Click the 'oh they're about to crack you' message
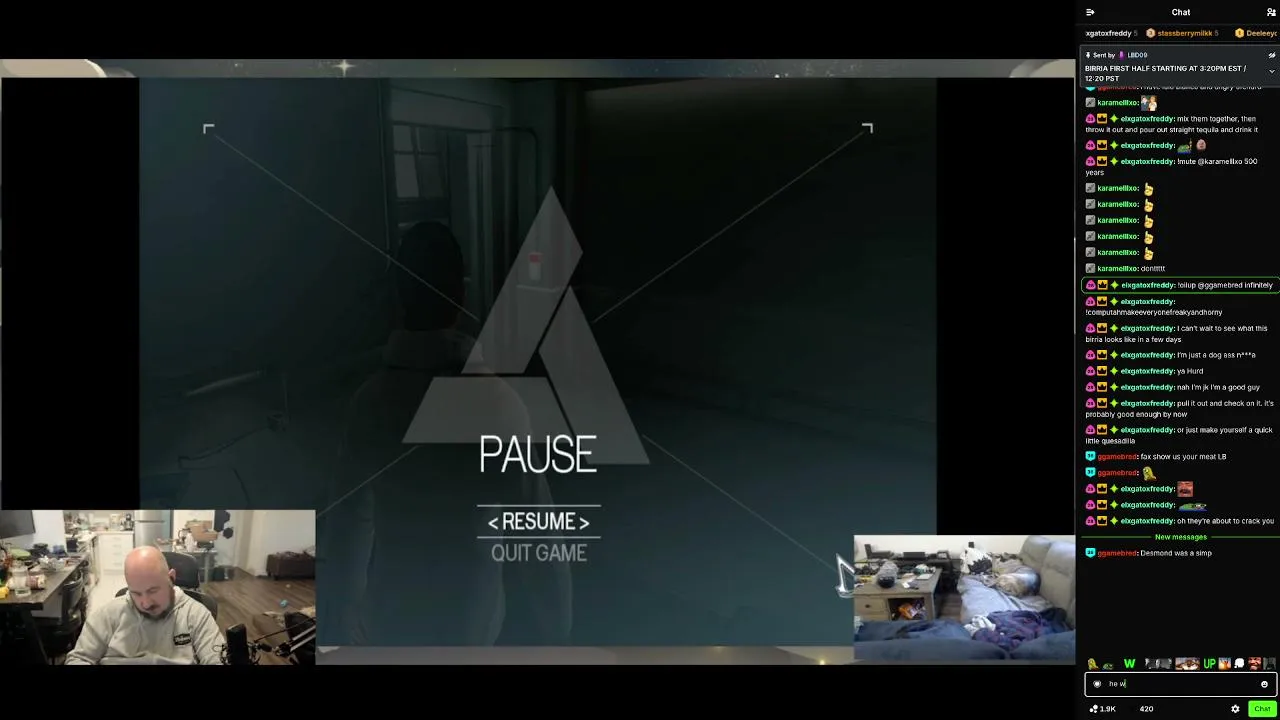The height and width of the screenshot is (720, 1280). click(1226, 521)
